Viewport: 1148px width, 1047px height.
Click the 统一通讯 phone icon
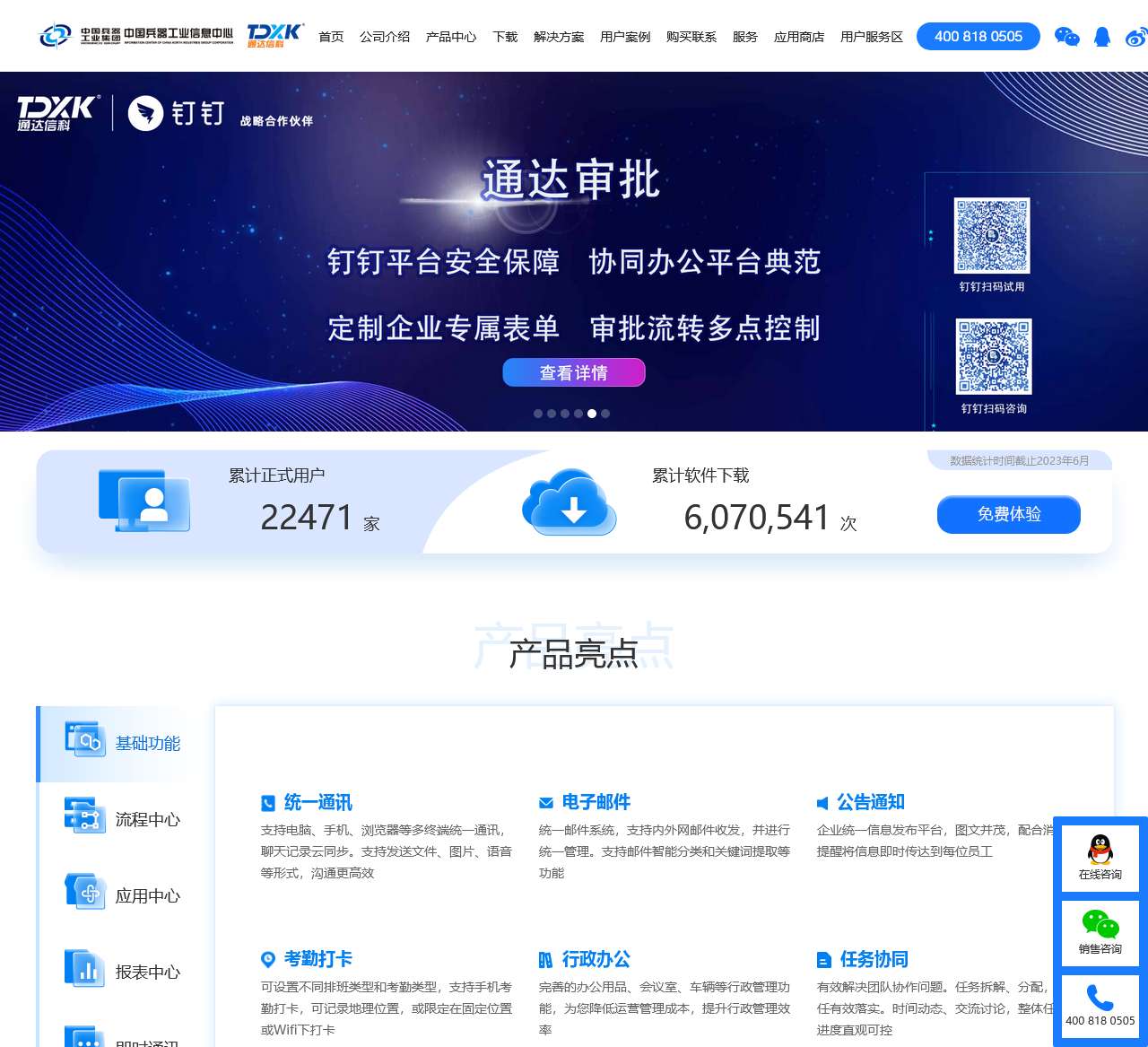click(x=267, y=802)
